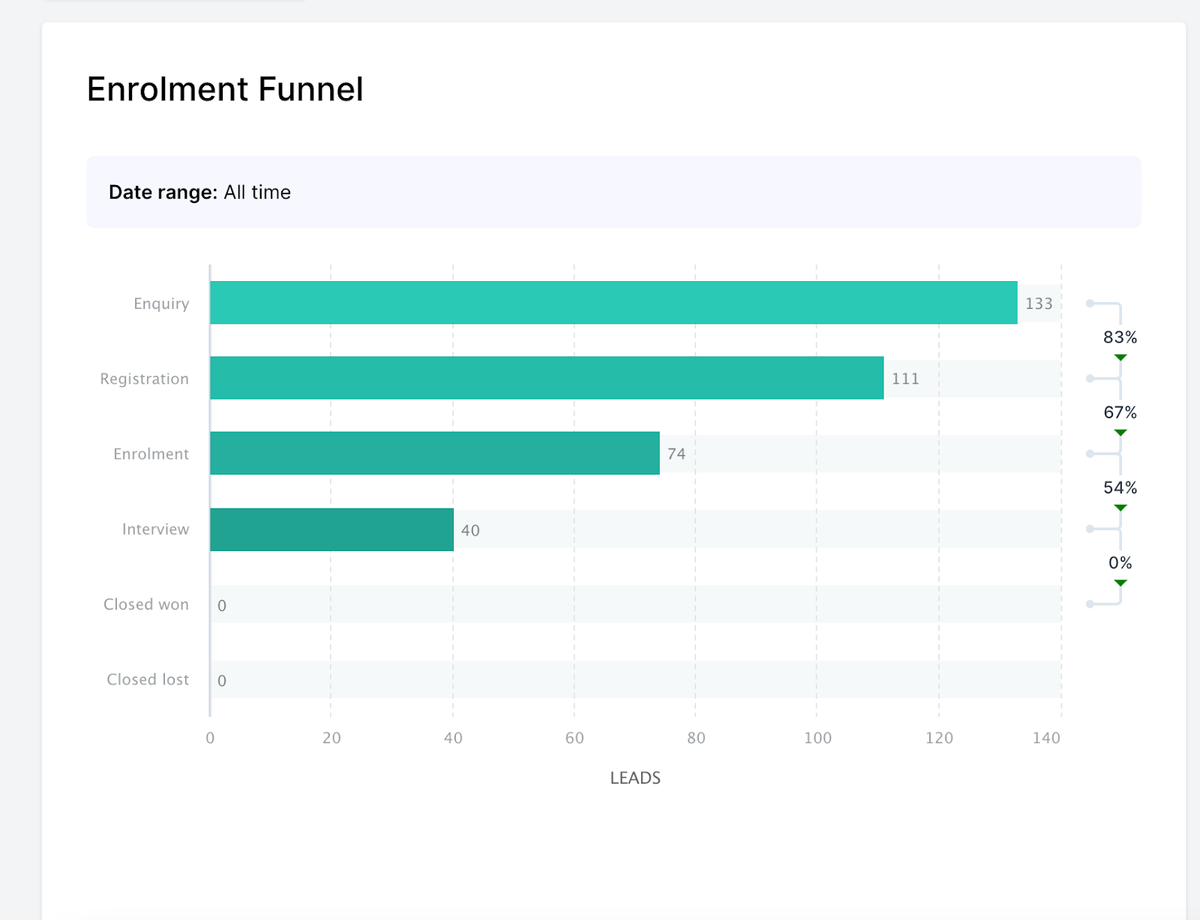Click the 0% conversion rate
This screenshot has width=1200, height=920.
[x=1120, y=563]
